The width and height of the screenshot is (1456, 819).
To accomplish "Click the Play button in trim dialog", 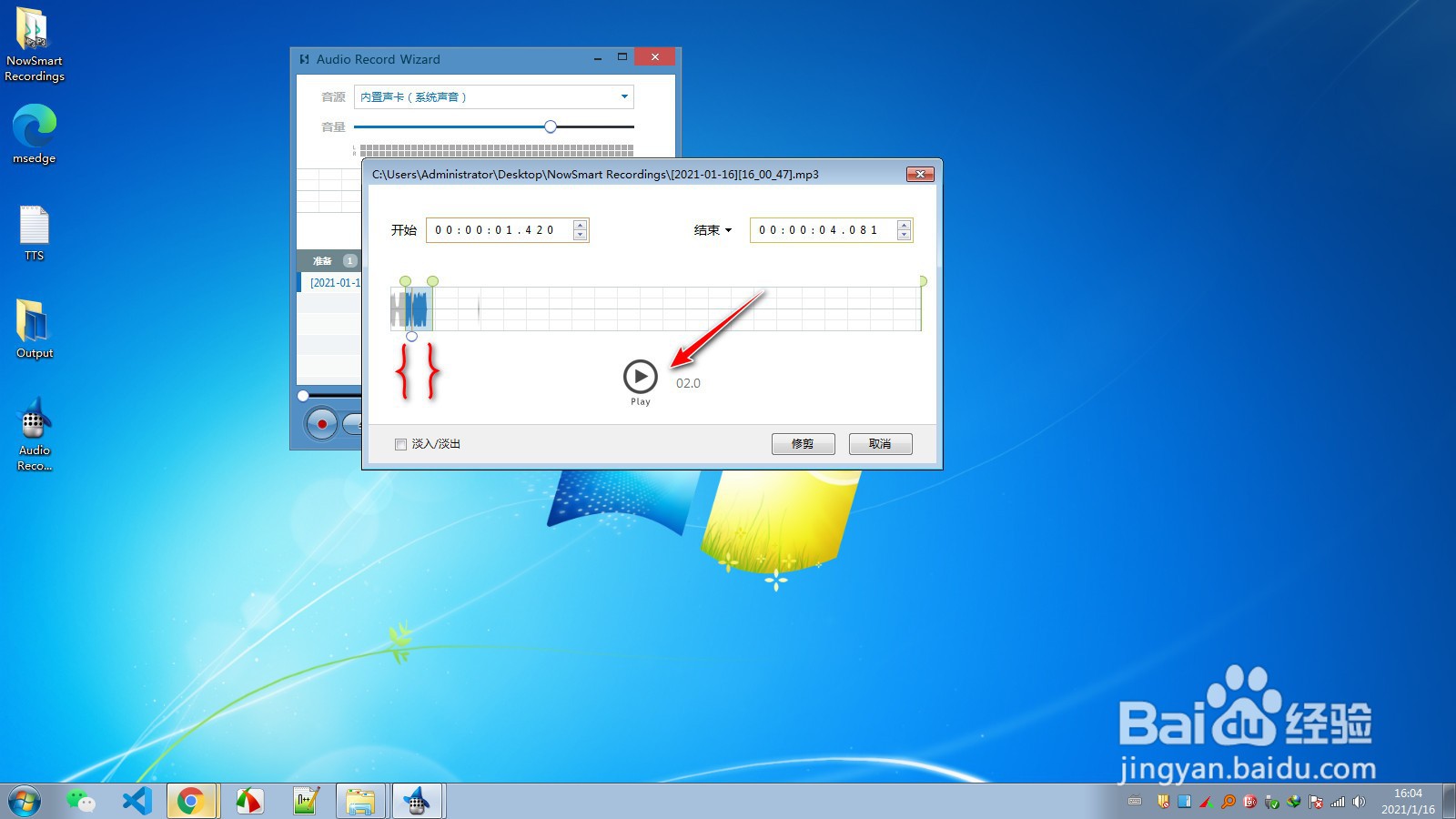I will coord(641,376).
